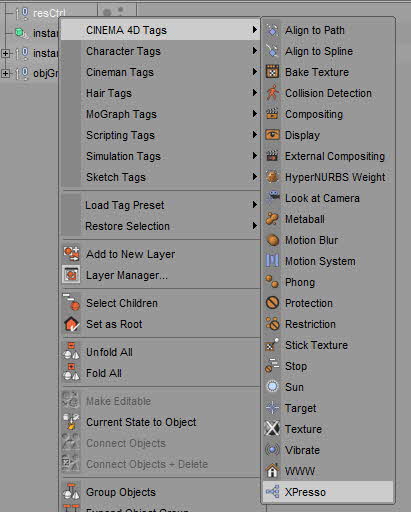Select the Phong tag icon

(x=272, y=282)
